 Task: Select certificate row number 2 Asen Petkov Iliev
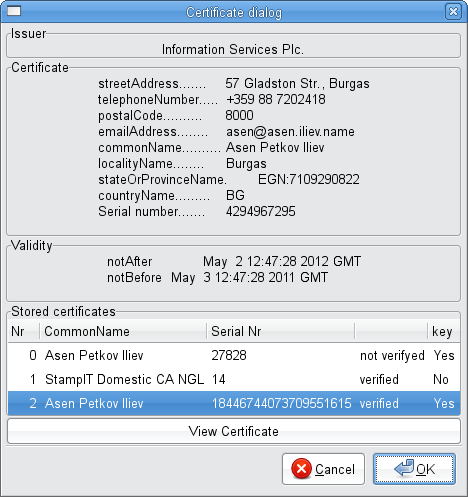[234, 403]
